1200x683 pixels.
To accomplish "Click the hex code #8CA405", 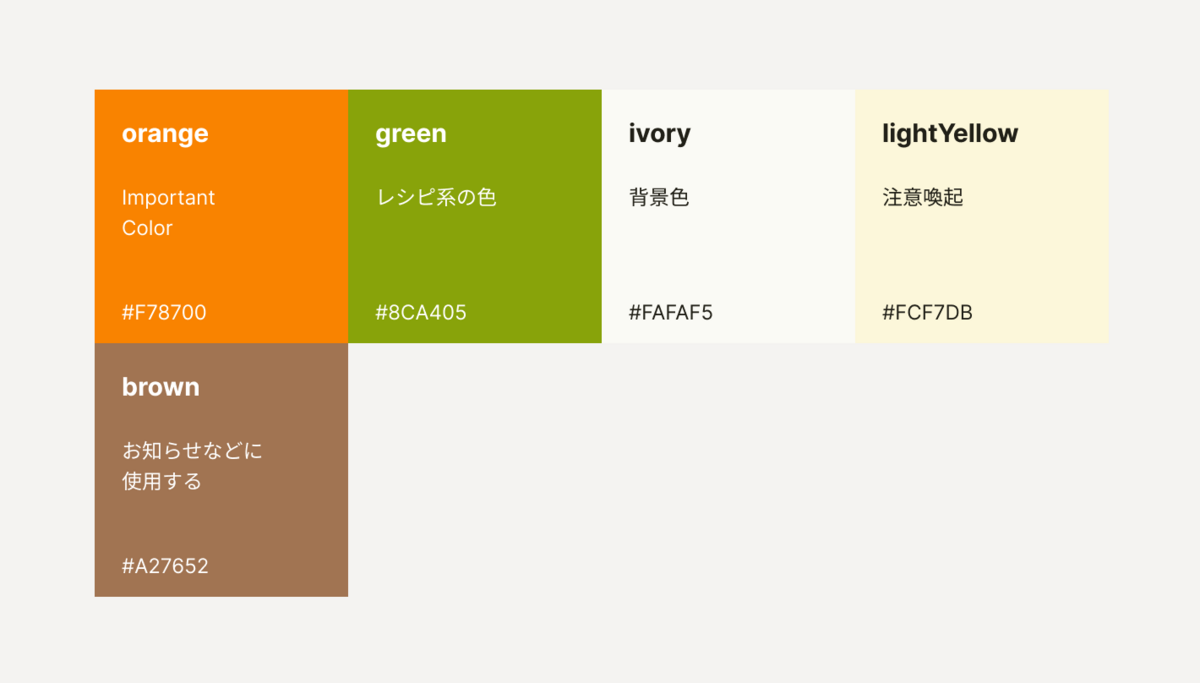I will click(421, 313).
